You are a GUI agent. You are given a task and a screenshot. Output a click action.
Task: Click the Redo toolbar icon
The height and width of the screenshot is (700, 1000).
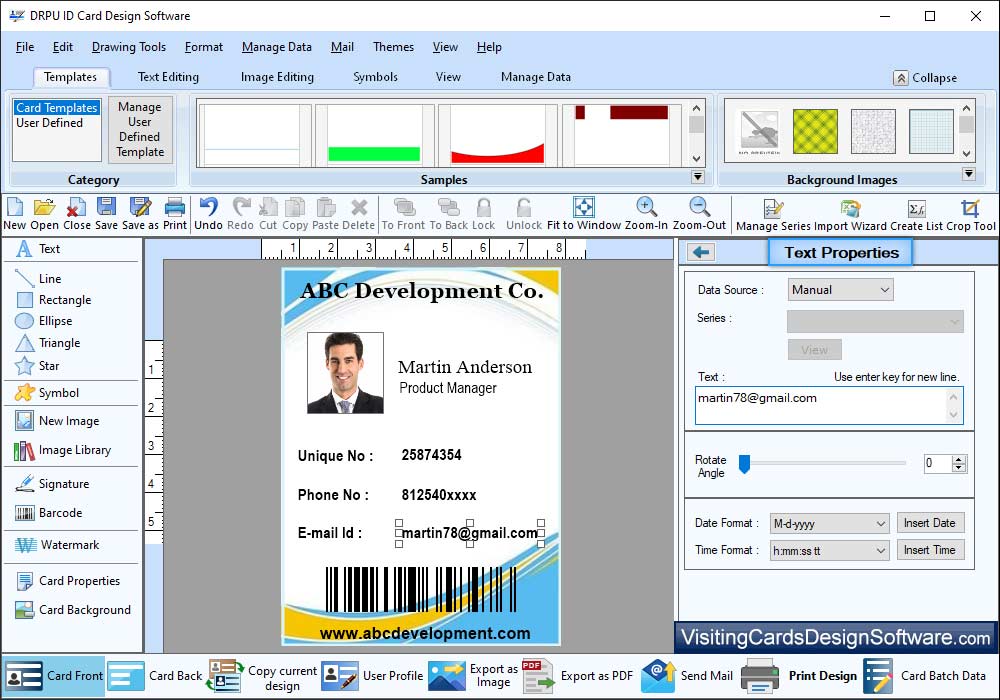point(240,214)
